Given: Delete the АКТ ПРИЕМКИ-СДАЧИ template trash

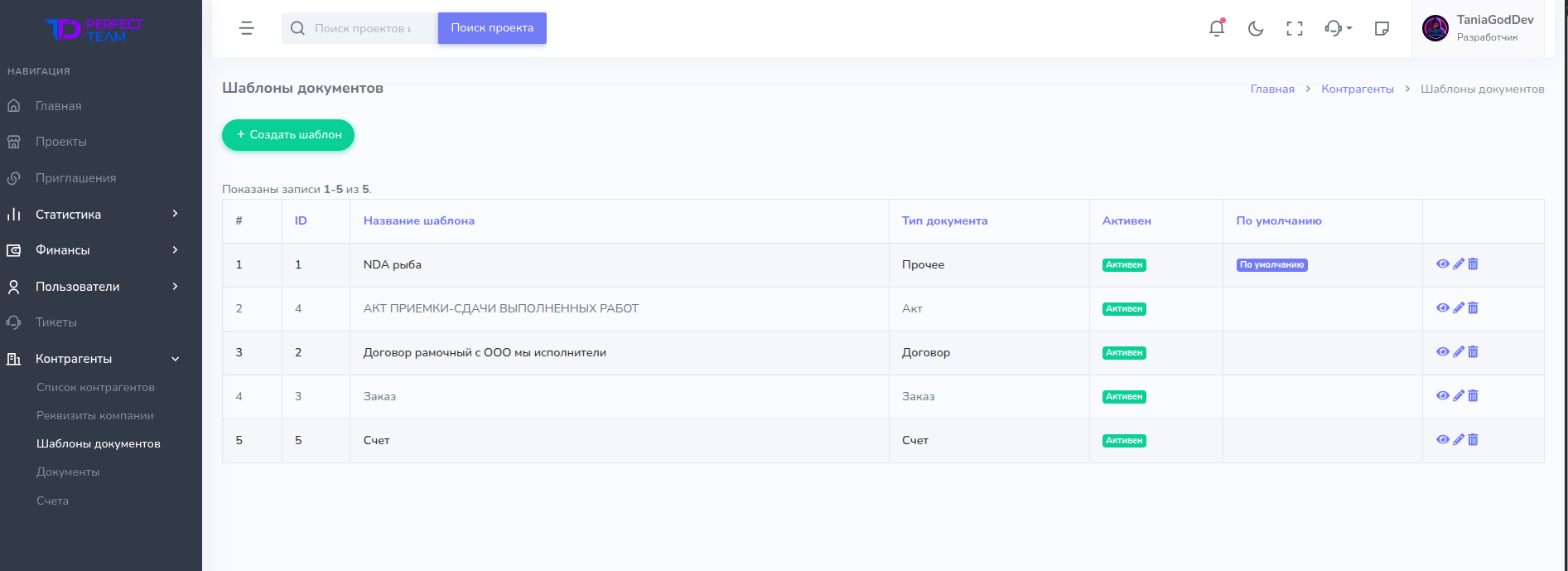Looking at the screenshot, I should 1473,308.
